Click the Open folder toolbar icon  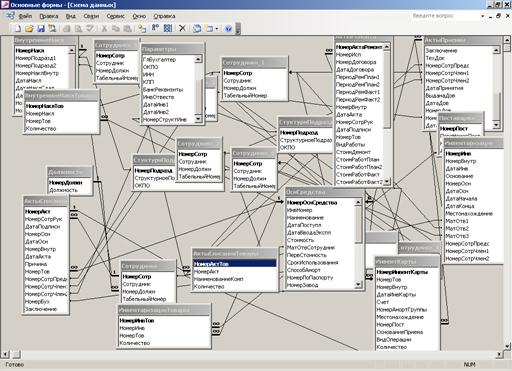coord(29,29)
